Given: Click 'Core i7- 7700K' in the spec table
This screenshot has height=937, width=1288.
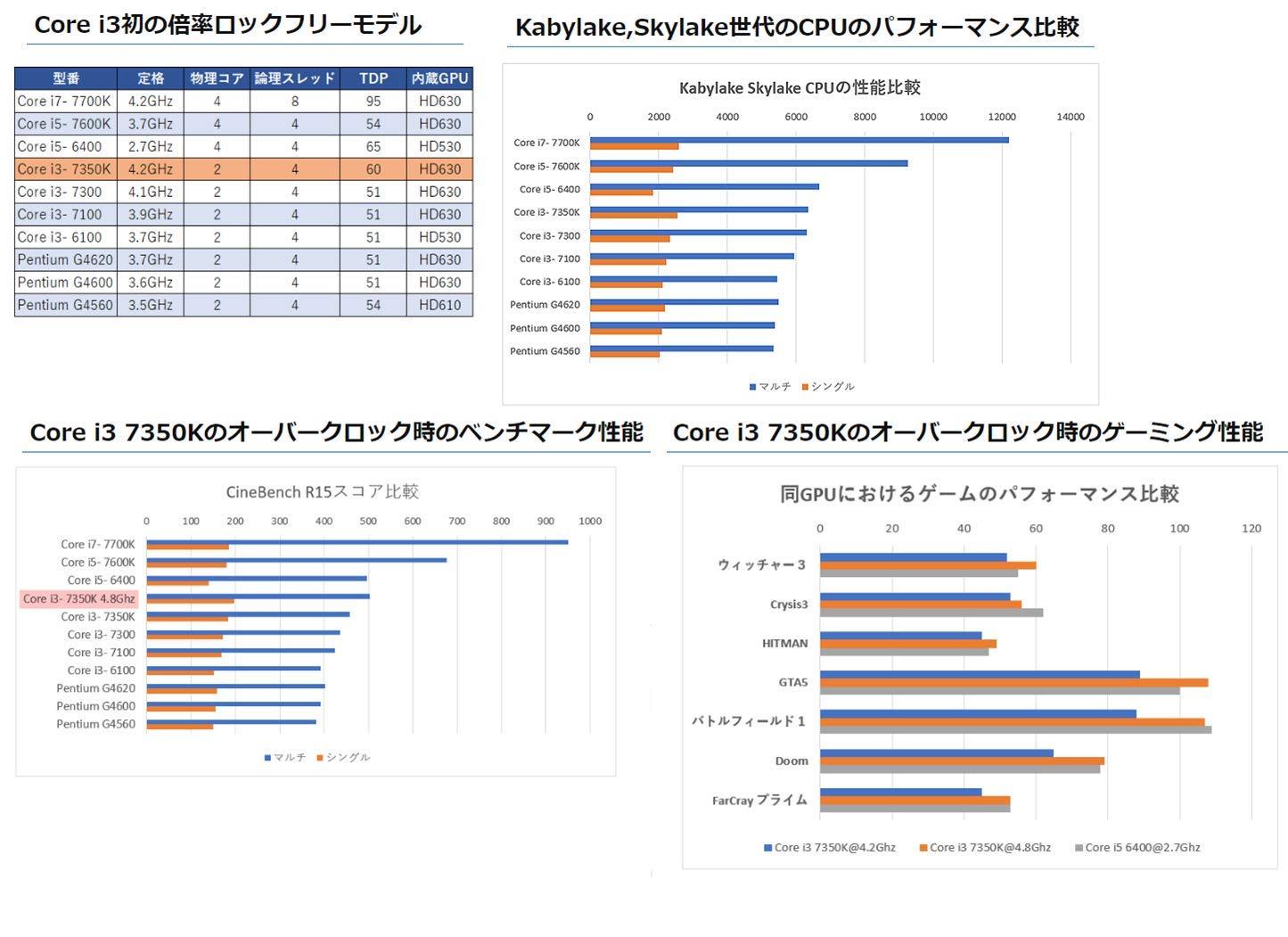Looking at the screenshot, I should click(x=64, y=102).
